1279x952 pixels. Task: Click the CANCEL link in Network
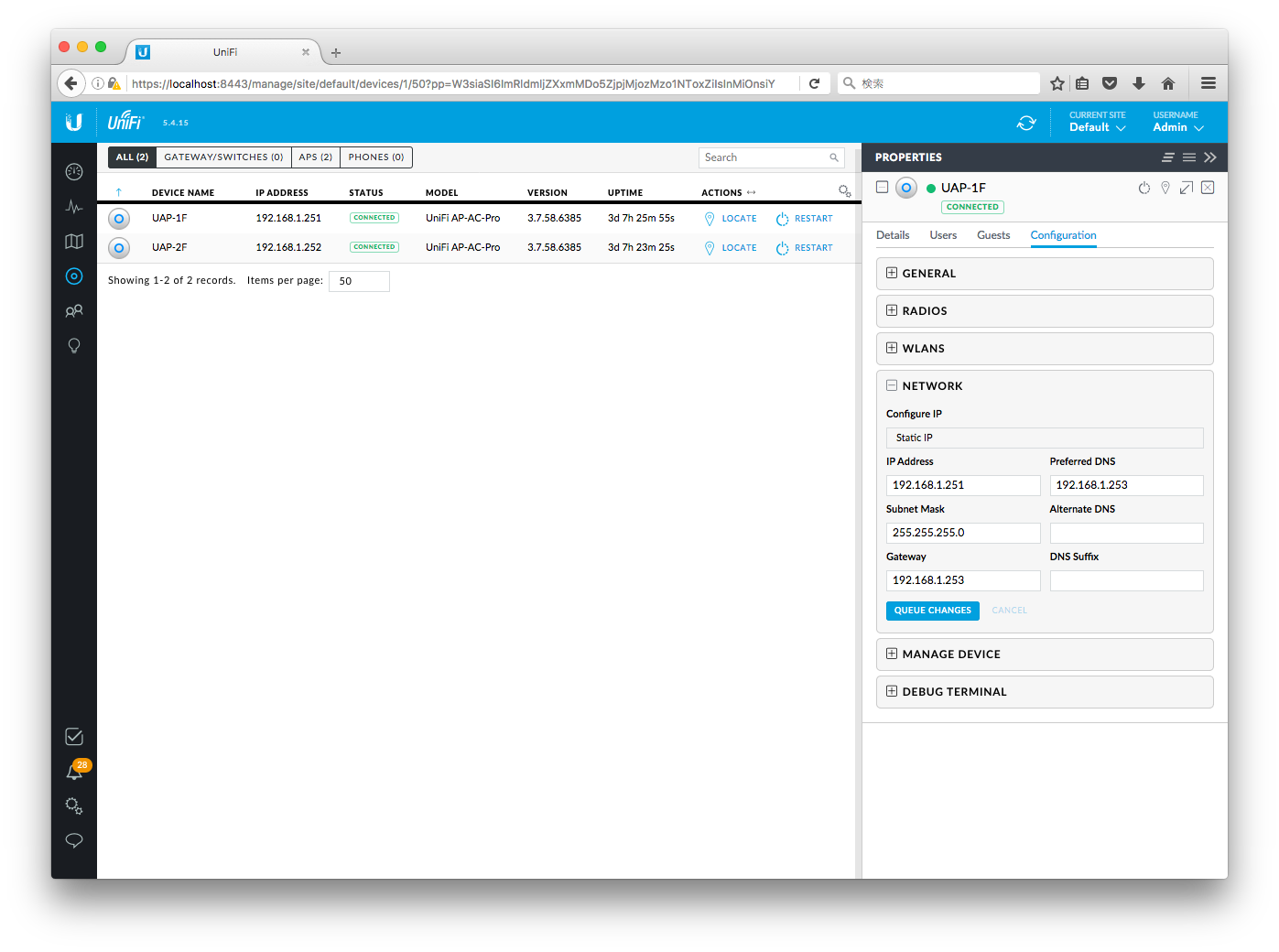[1009, 611]
